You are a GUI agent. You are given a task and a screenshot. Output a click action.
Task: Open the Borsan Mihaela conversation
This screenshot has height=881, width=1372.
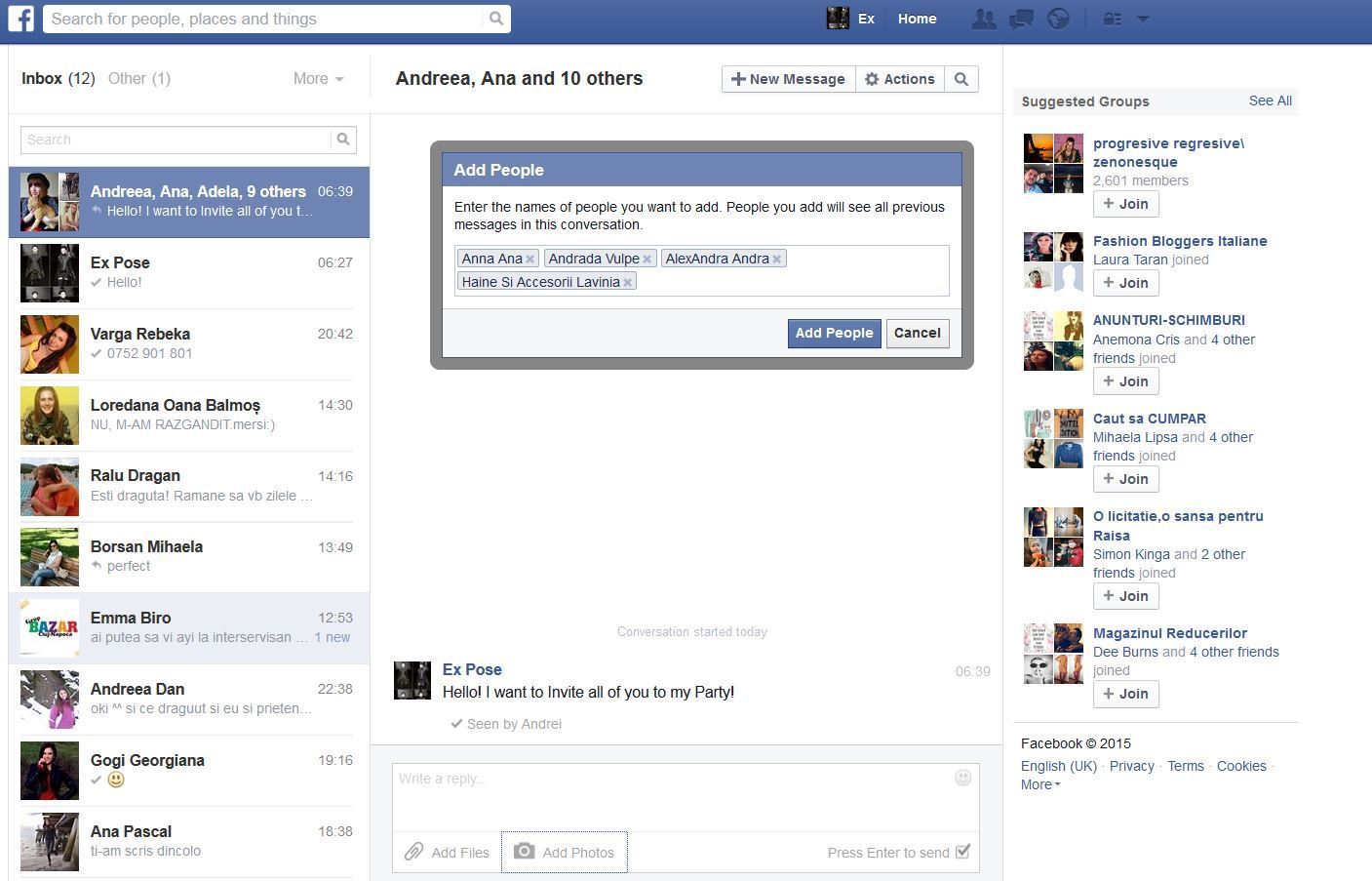point(189,558)
